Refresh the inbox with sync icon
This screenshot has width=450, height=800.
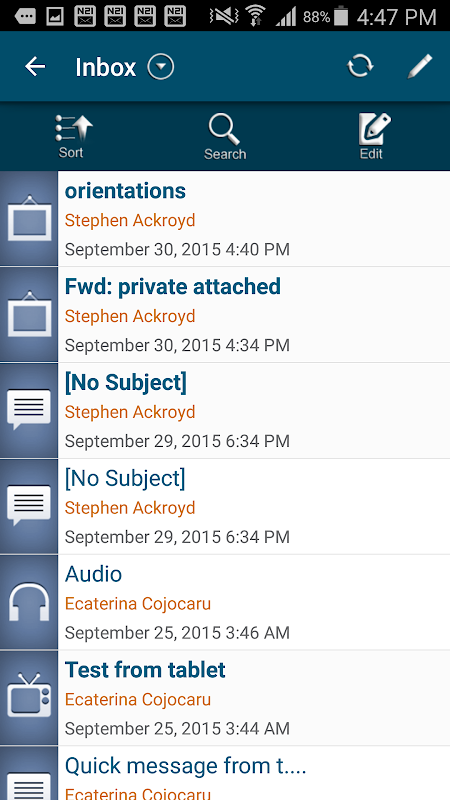(360, 66)
